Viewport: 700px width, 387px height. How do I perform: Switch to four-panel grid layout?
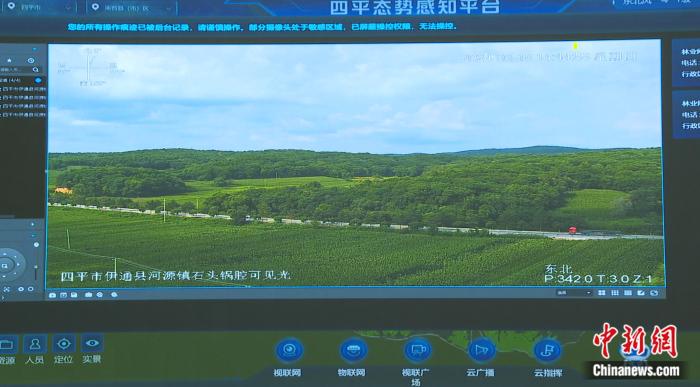[602, 293]
